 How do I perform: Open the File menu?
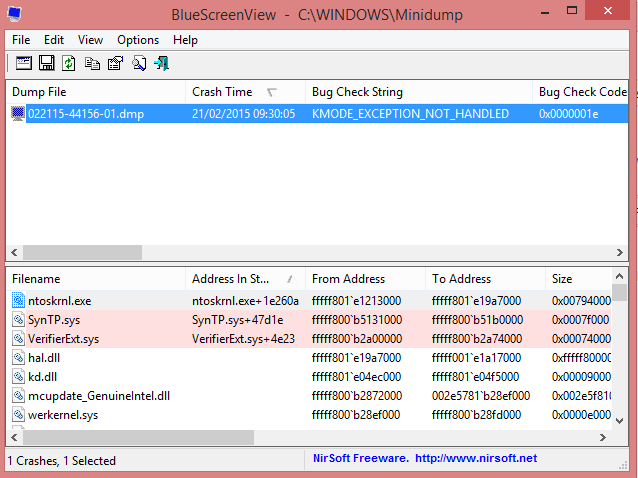point(21,40)
